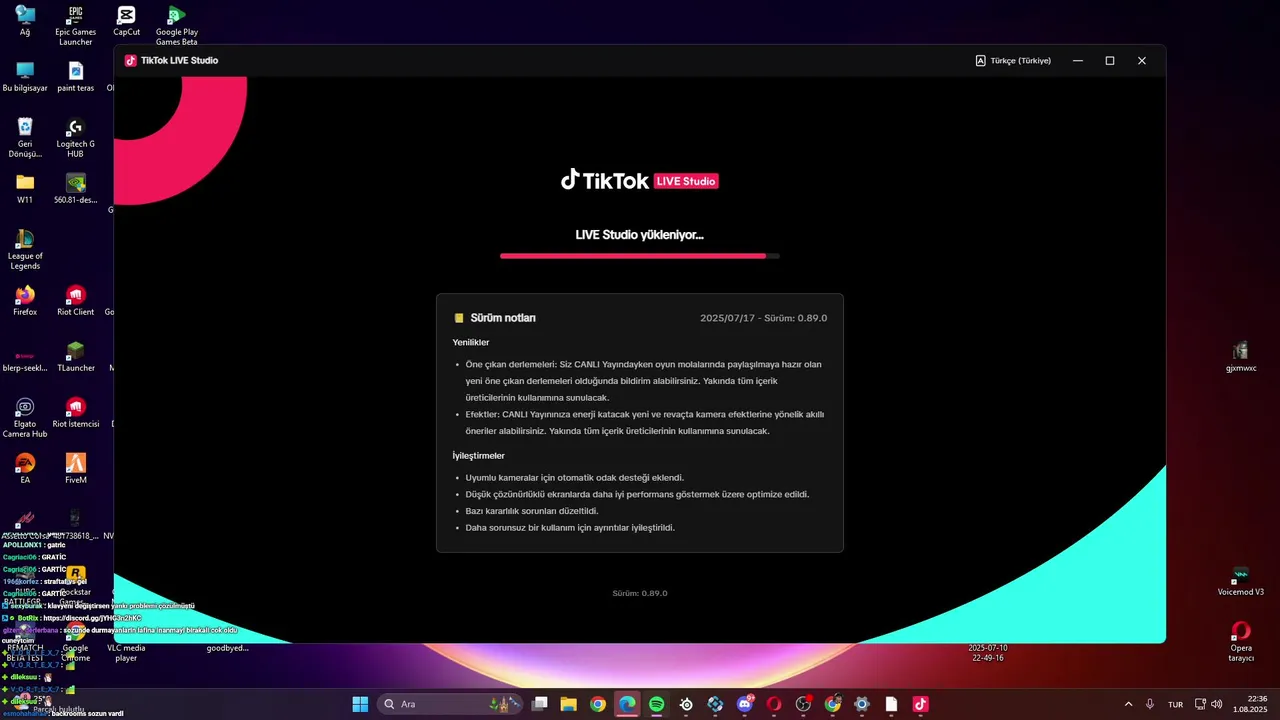Open Spotify from the taskbar
Screen dimensions: 1280x720
(657, 704)
